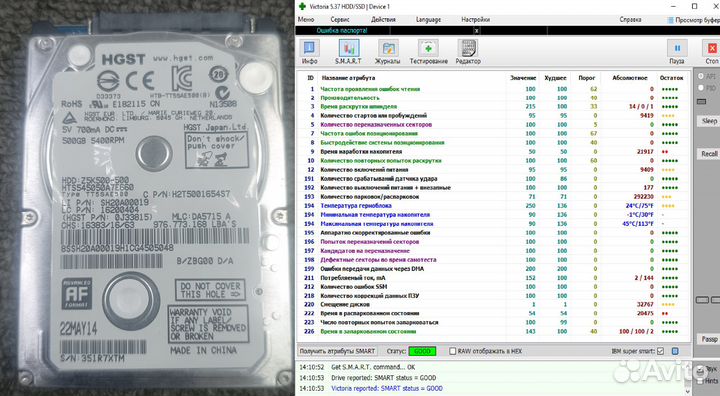Screen dimensions: 720x396
Task: Click the Значение column header
Action: point(523,78)
